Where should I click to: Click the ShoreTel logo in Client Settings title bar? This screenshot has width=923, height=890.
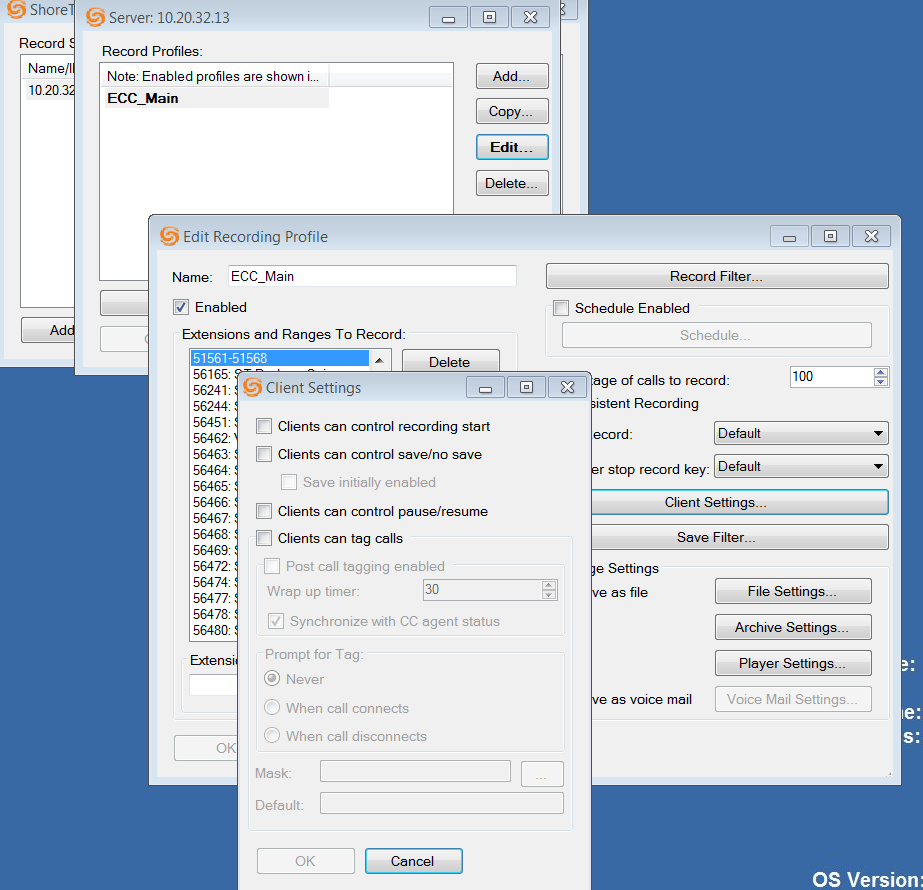coord(253,387)
